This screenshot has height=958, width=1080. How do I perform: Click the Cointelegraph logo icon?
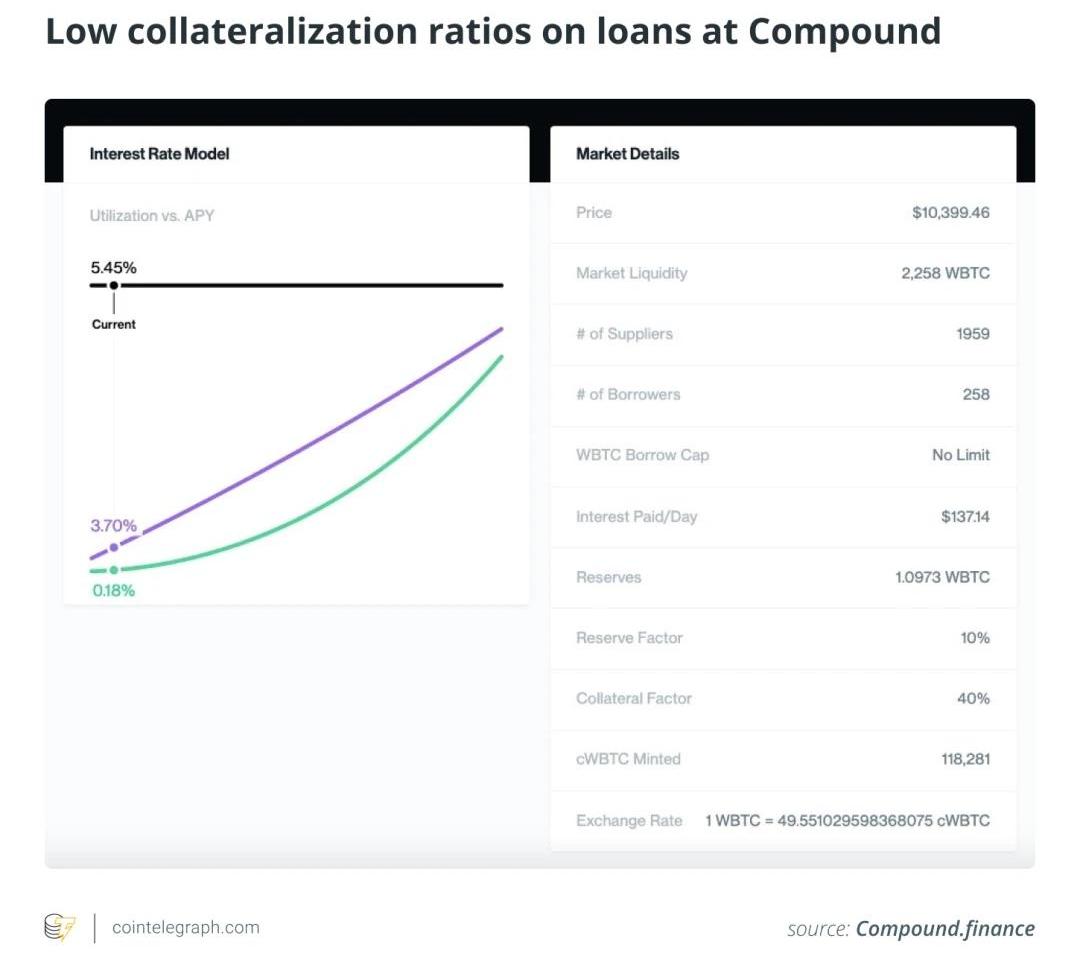pos(60,927)
